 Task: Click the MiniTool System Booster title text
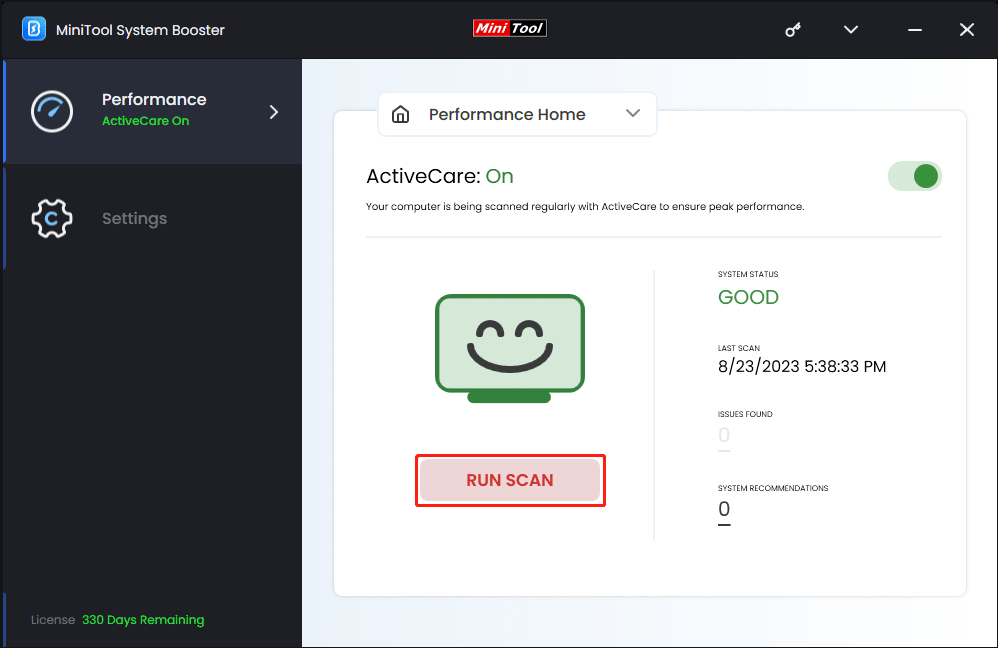tap(140, 30)
